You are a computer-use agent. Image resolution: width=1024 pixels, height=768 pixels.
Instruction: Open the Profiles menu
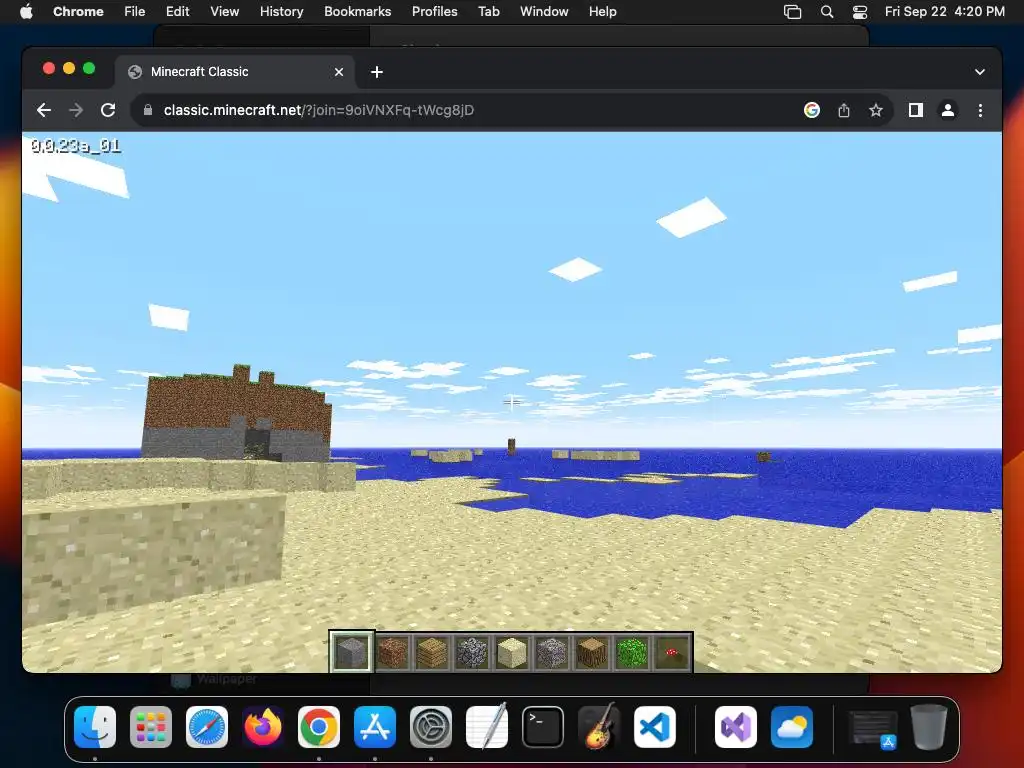pos(434,12)
